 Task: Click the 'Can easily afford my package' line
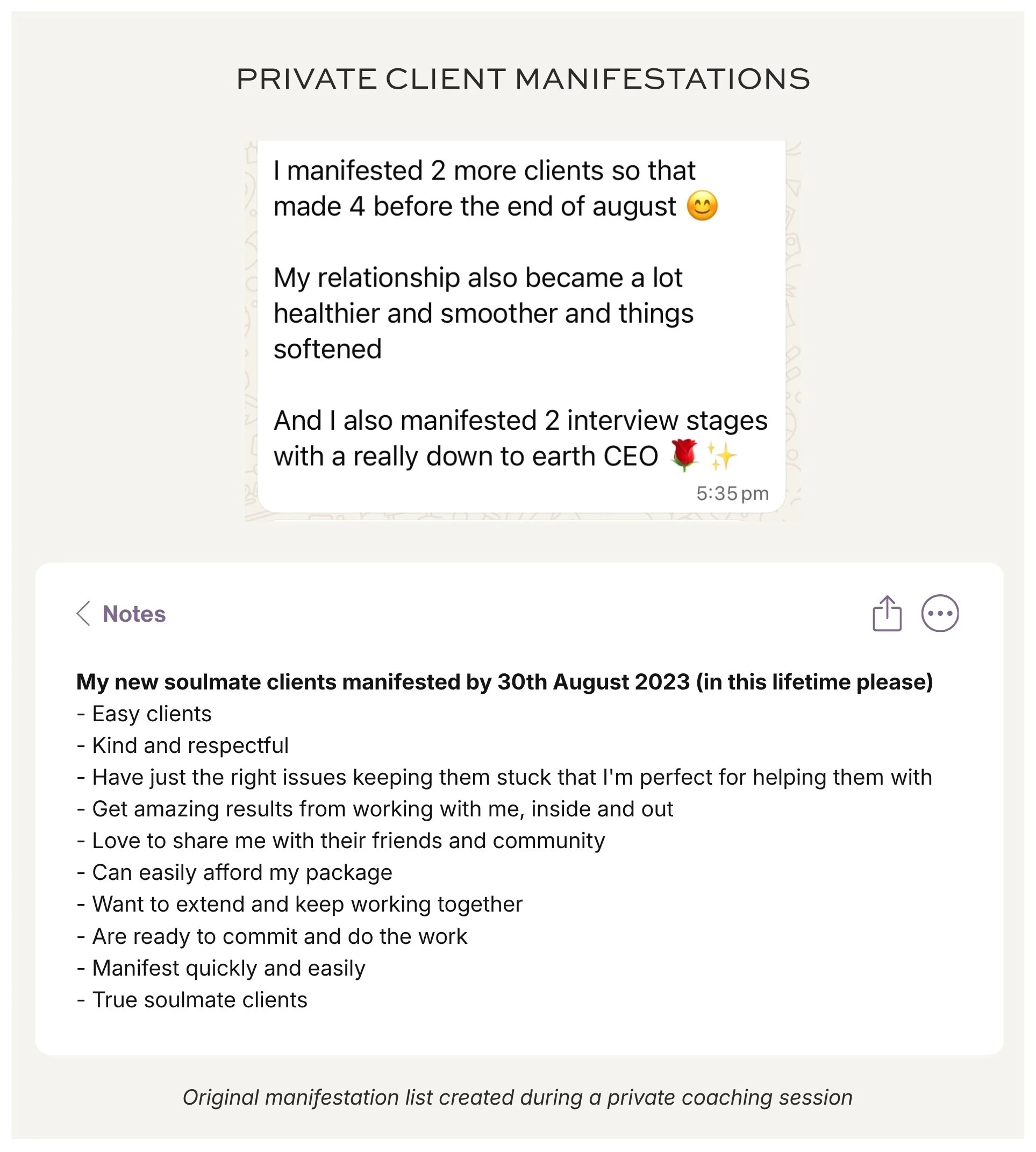point(234,872)
